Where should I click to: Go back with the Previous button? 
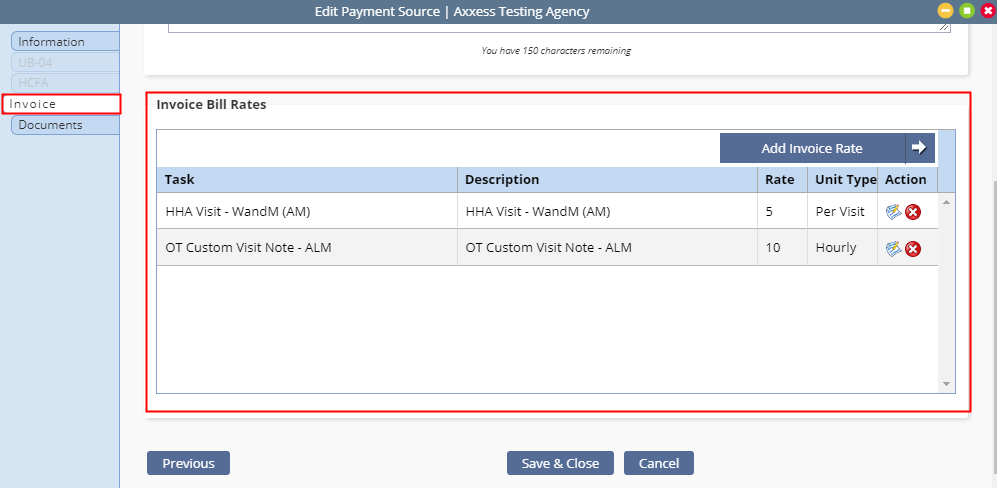[188, 463]
